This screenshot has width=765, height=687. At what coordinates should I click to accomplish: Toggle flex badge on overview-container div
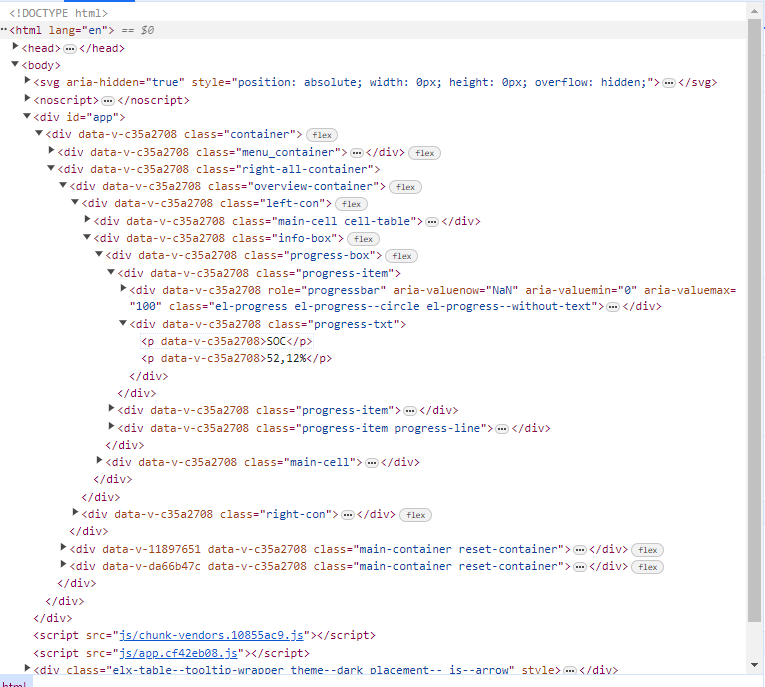(x=405, y=187)
